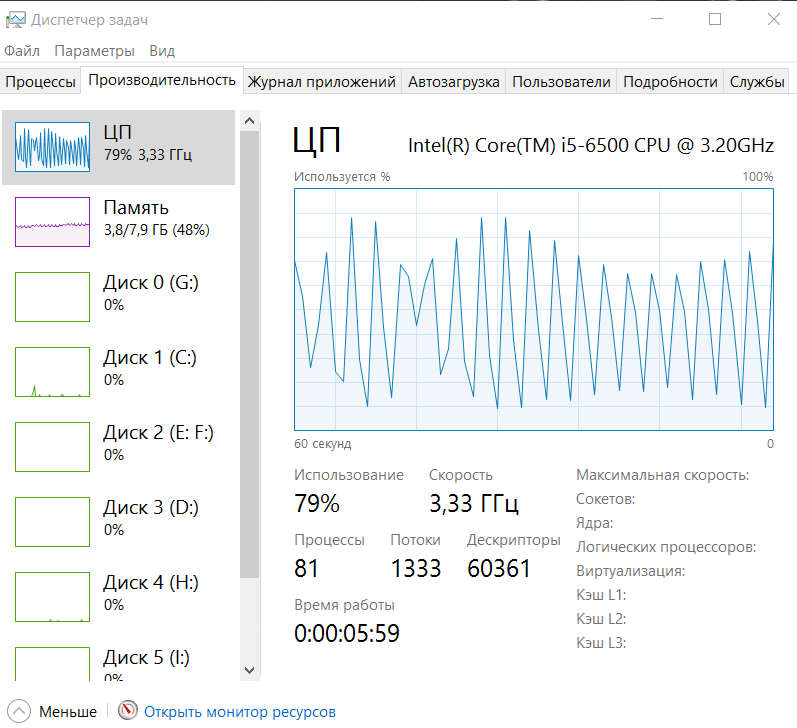Image resolution: width=797 pixels, height=728 pixels.
Task: Open the Файл menu
Action: click(x=22, y=51)
